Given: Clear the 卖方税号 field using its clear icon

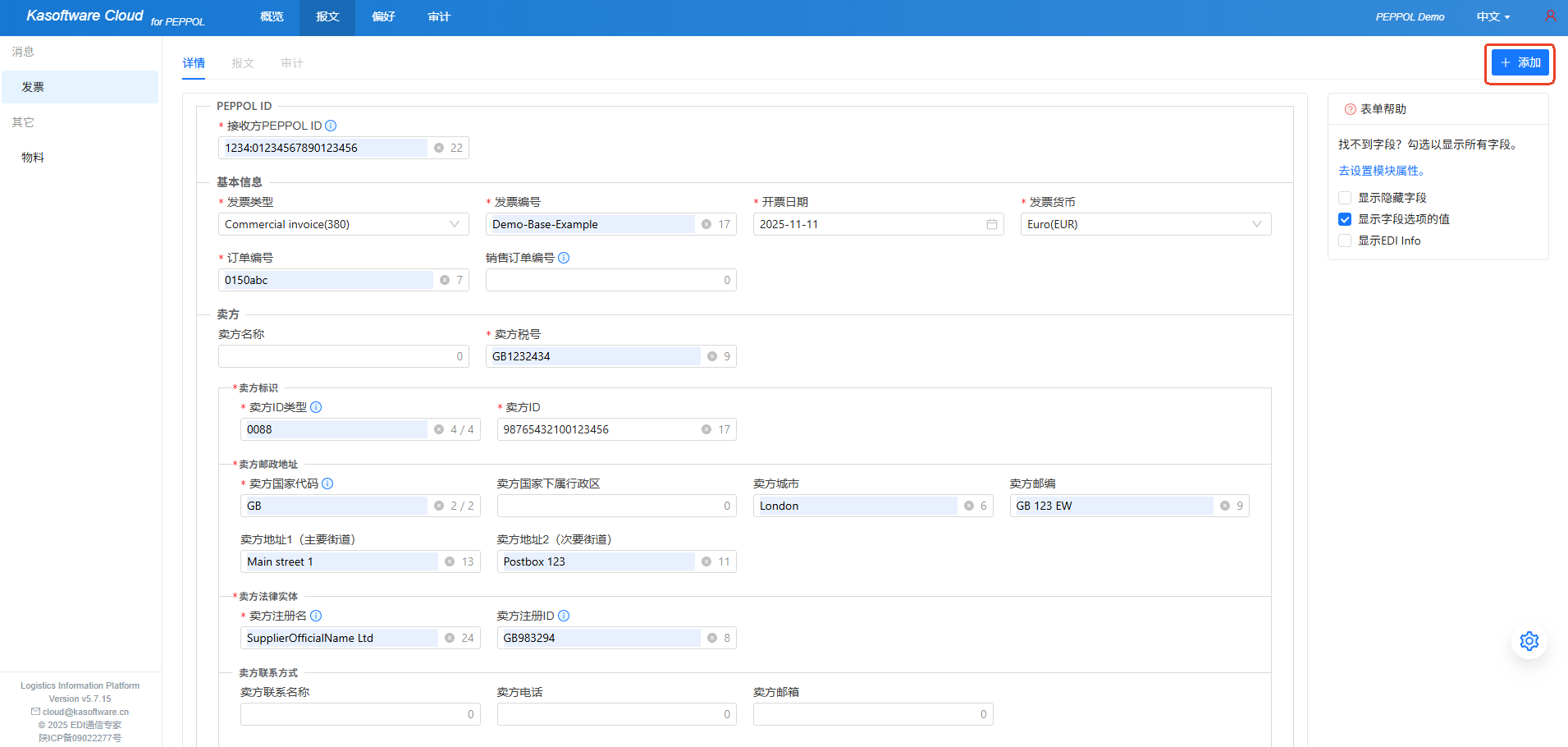Looking at the screenshot, I should point(712,356).
